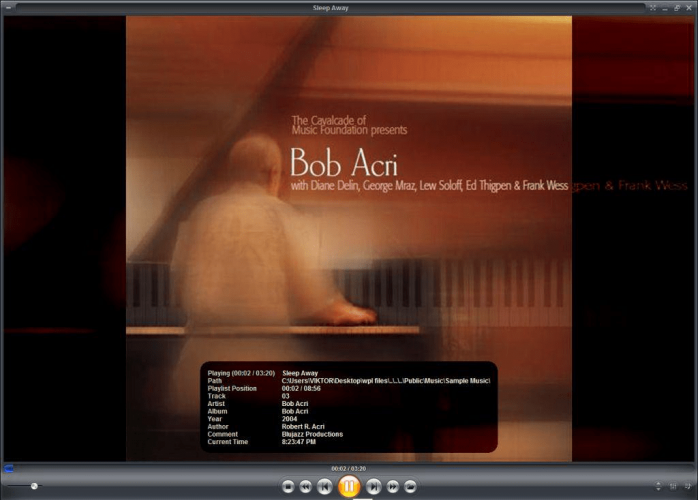Click Playlist Position value '00:02 / 08:56'
The height and width of the screenshot is (500, 698).
301,388
